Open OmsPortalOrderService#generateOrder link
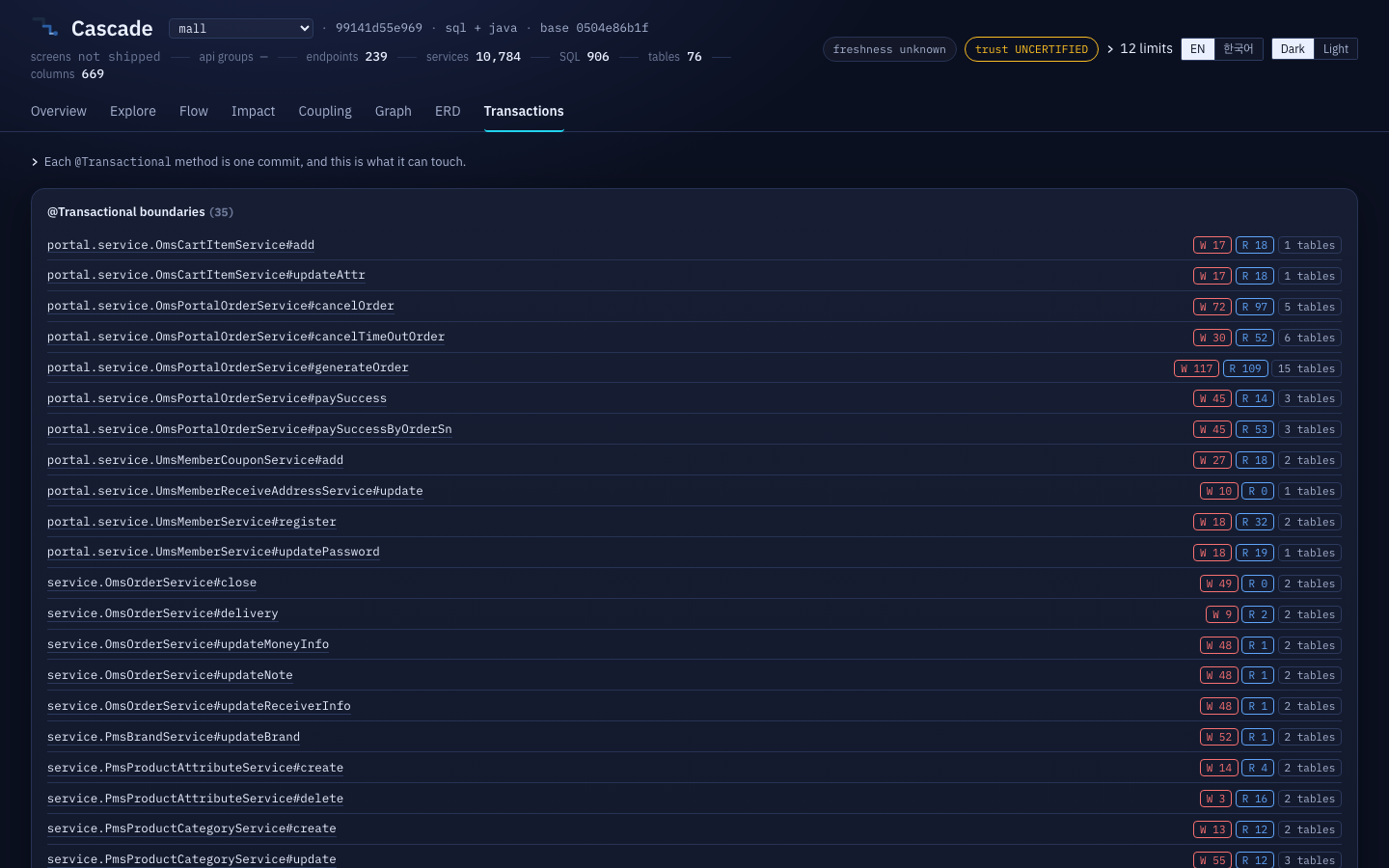The image size is (1389, 868). pyautogui.click(x=228, y=367)
